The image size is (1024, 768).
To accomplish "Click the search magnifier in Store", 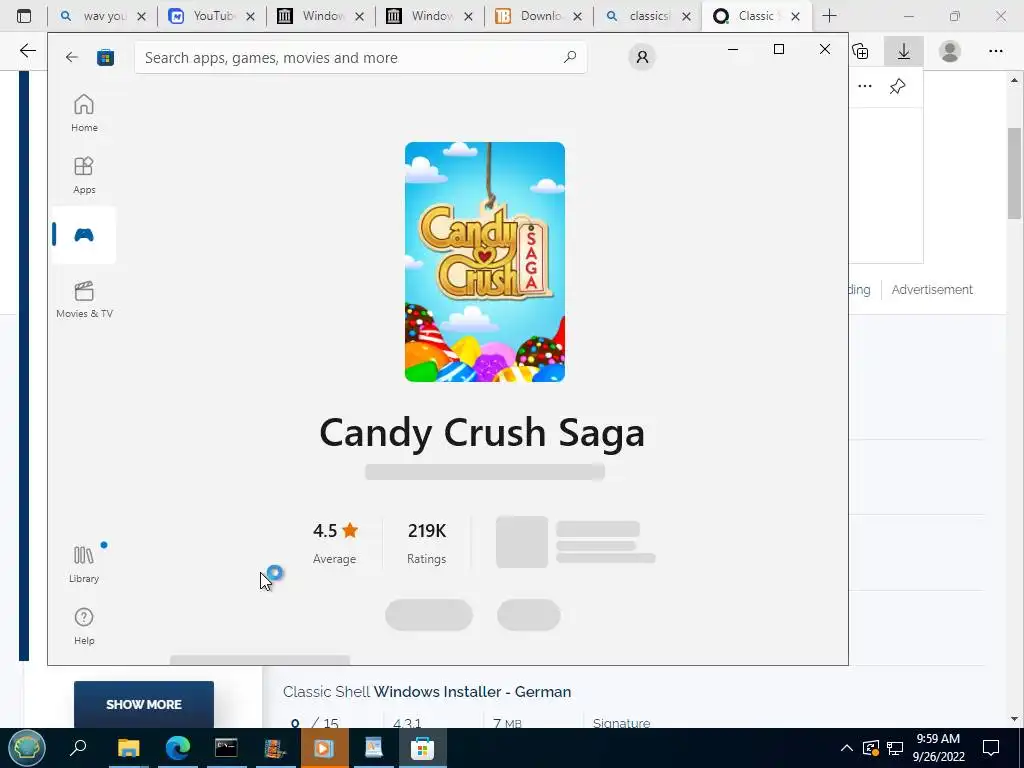I will coord(570,57).
